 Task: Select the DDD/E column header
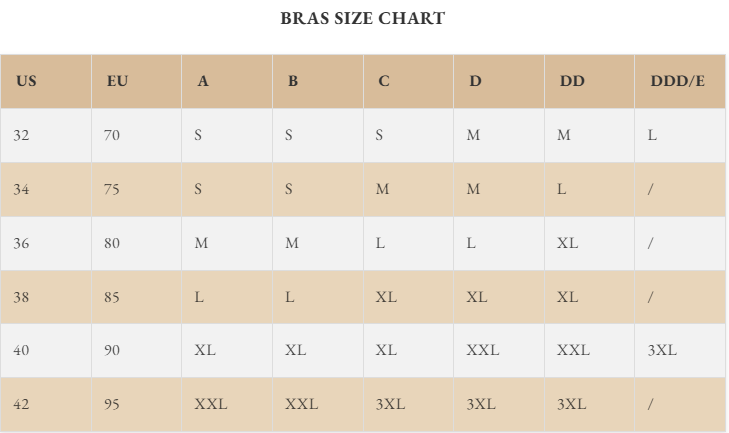tap(677, 81)
